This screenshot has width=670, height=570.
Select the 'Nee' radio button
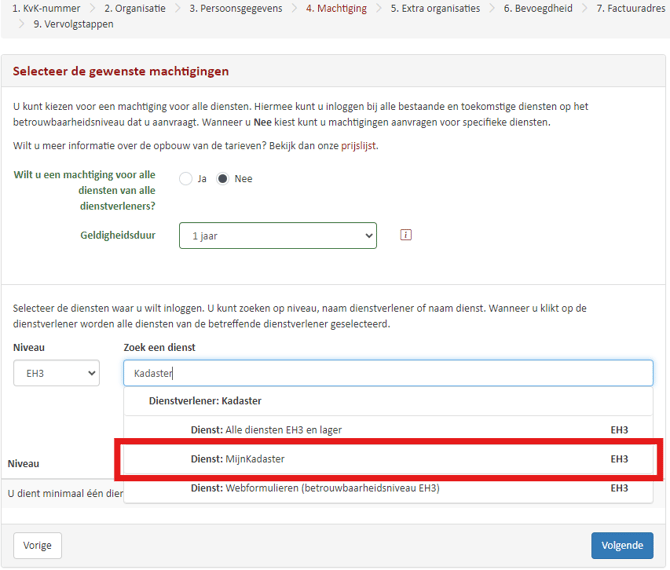pyautogui.click(x=223, y=179)
